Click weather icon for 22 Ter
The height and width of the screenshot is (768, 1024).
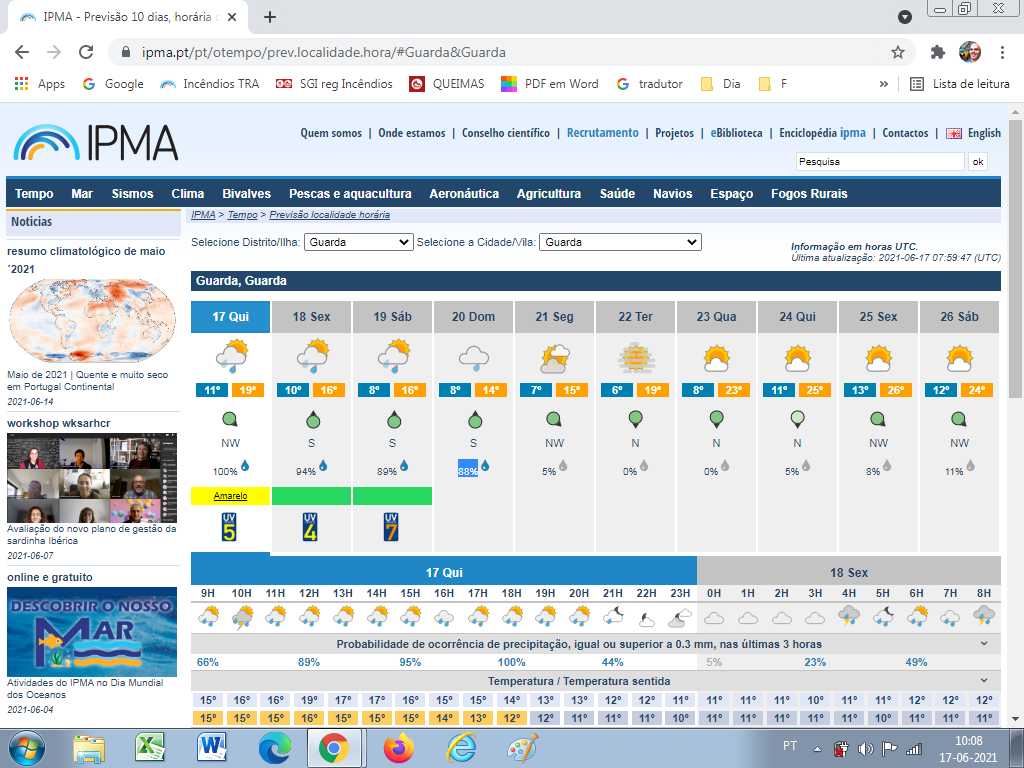(x=636, y=357)
